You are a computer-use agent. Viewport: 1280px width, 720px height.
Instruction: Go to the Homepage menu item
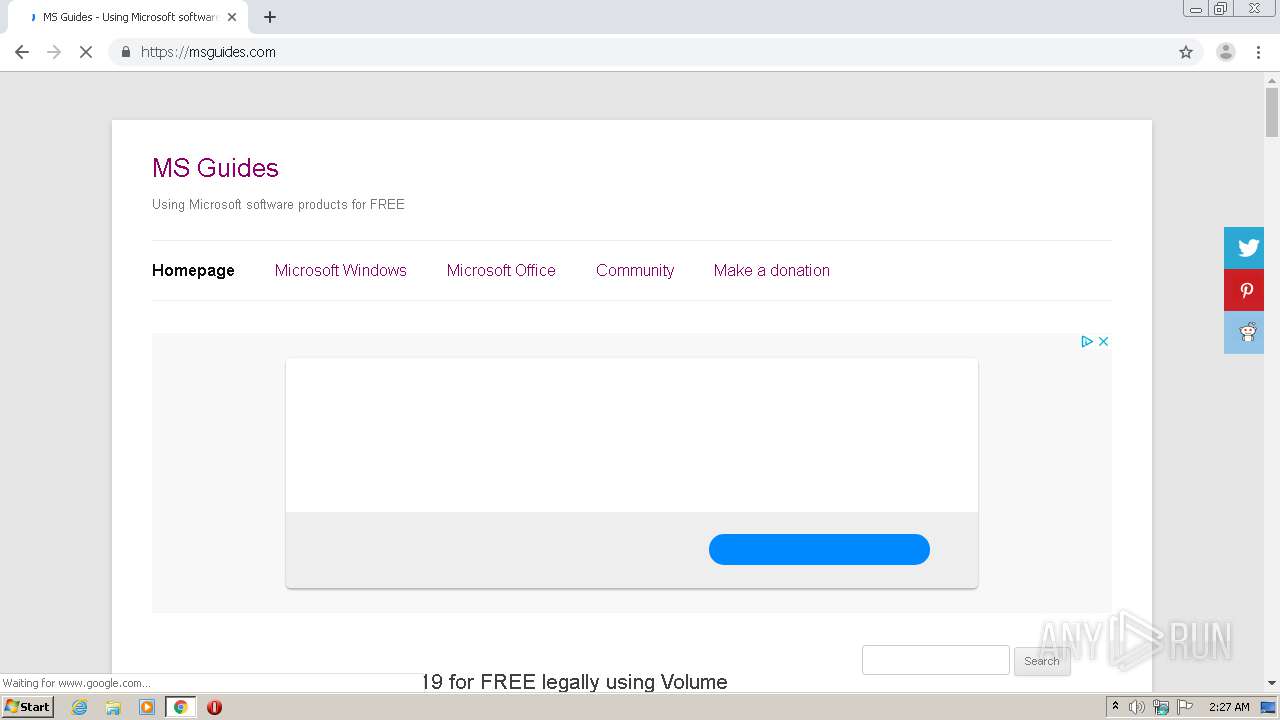193,270
